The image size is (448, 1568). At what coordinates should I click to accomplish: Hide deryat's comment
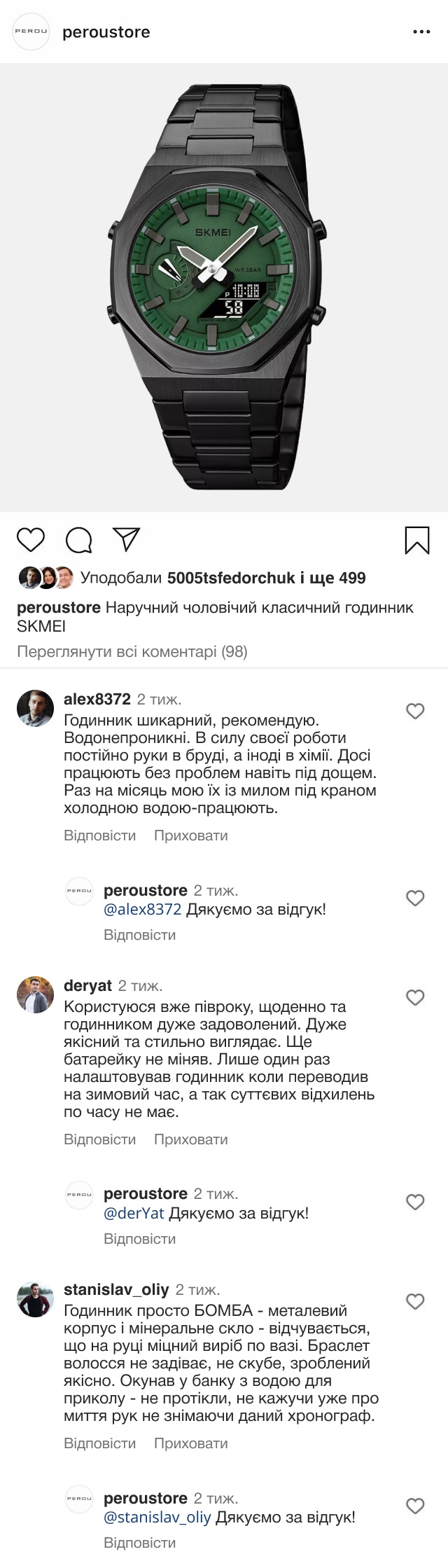click(190, 1139)
